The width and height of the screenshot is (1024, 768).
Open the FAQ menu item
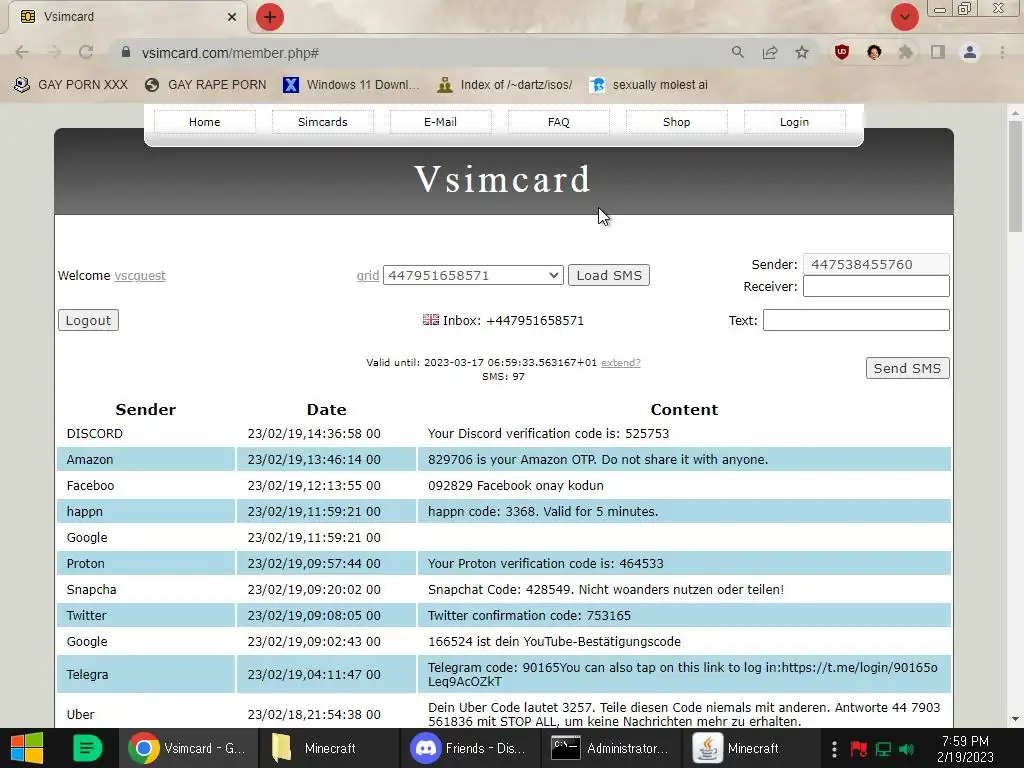(x=558, y=122)
